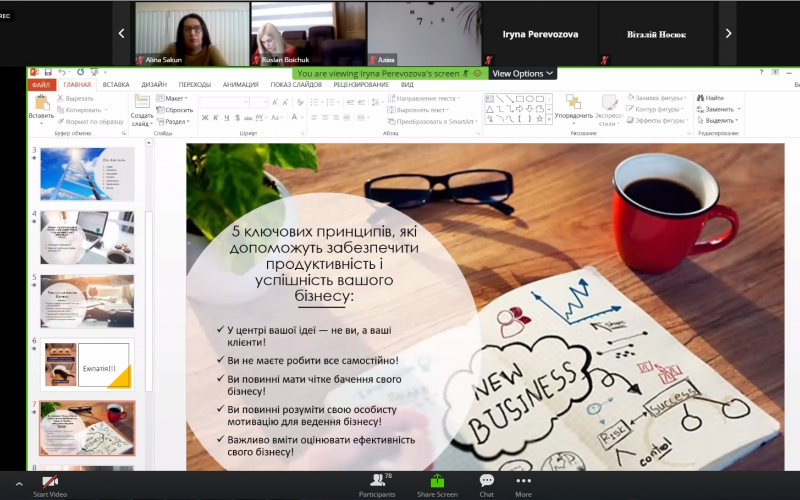Expand the shapes gallery more arrow

click(549, 119)
